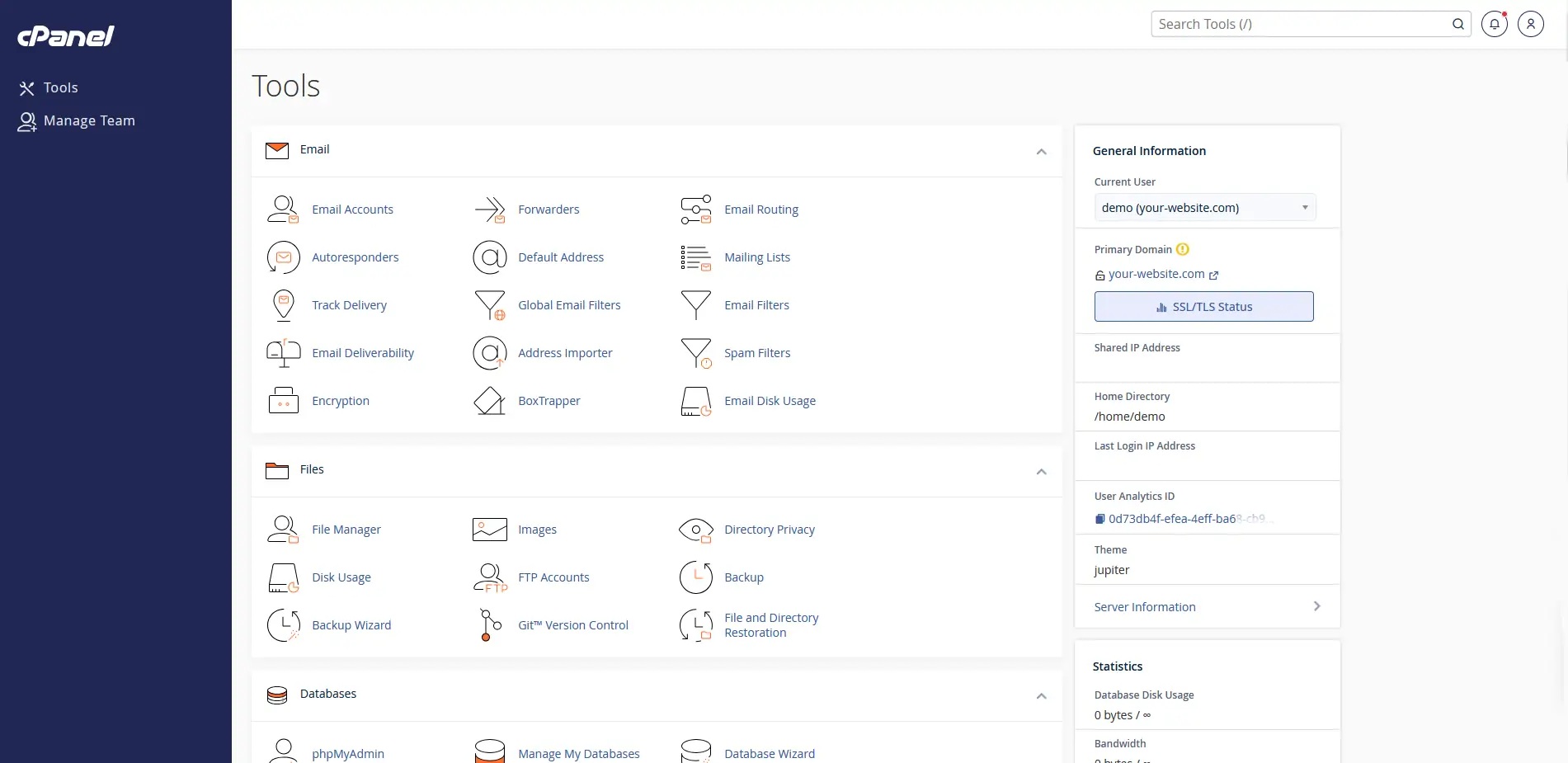Open the Current User dropdown
1568x763 pixels.
(x=1204, y=208)
